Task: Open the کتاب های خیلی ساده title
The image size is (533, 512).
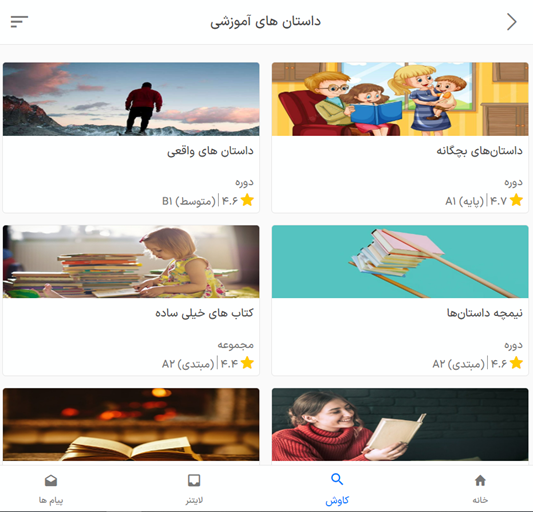Action: click(x=204, y=313)
